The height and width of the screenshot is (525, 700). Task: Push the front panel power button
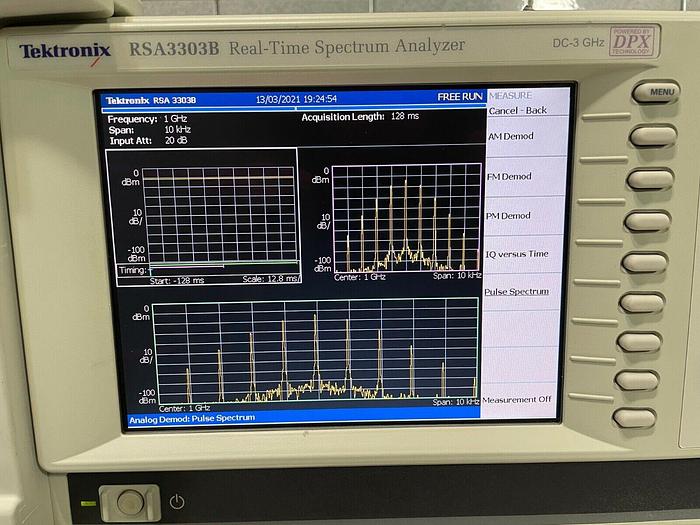point(129,503)
